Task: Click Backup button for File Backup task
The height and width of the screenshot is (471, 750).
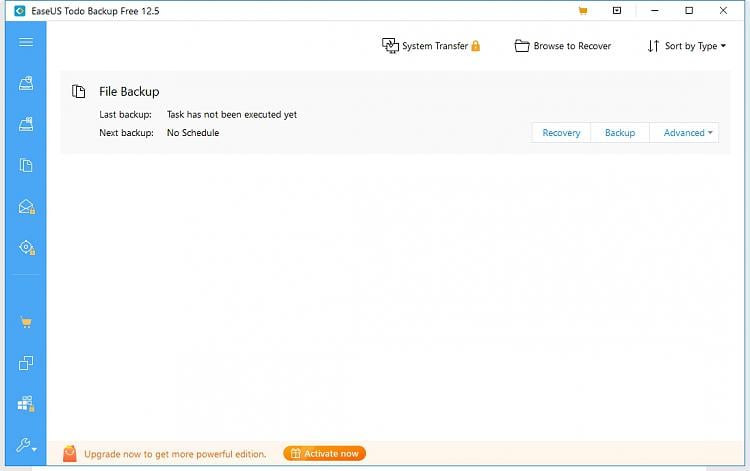Action: [620, 133]
